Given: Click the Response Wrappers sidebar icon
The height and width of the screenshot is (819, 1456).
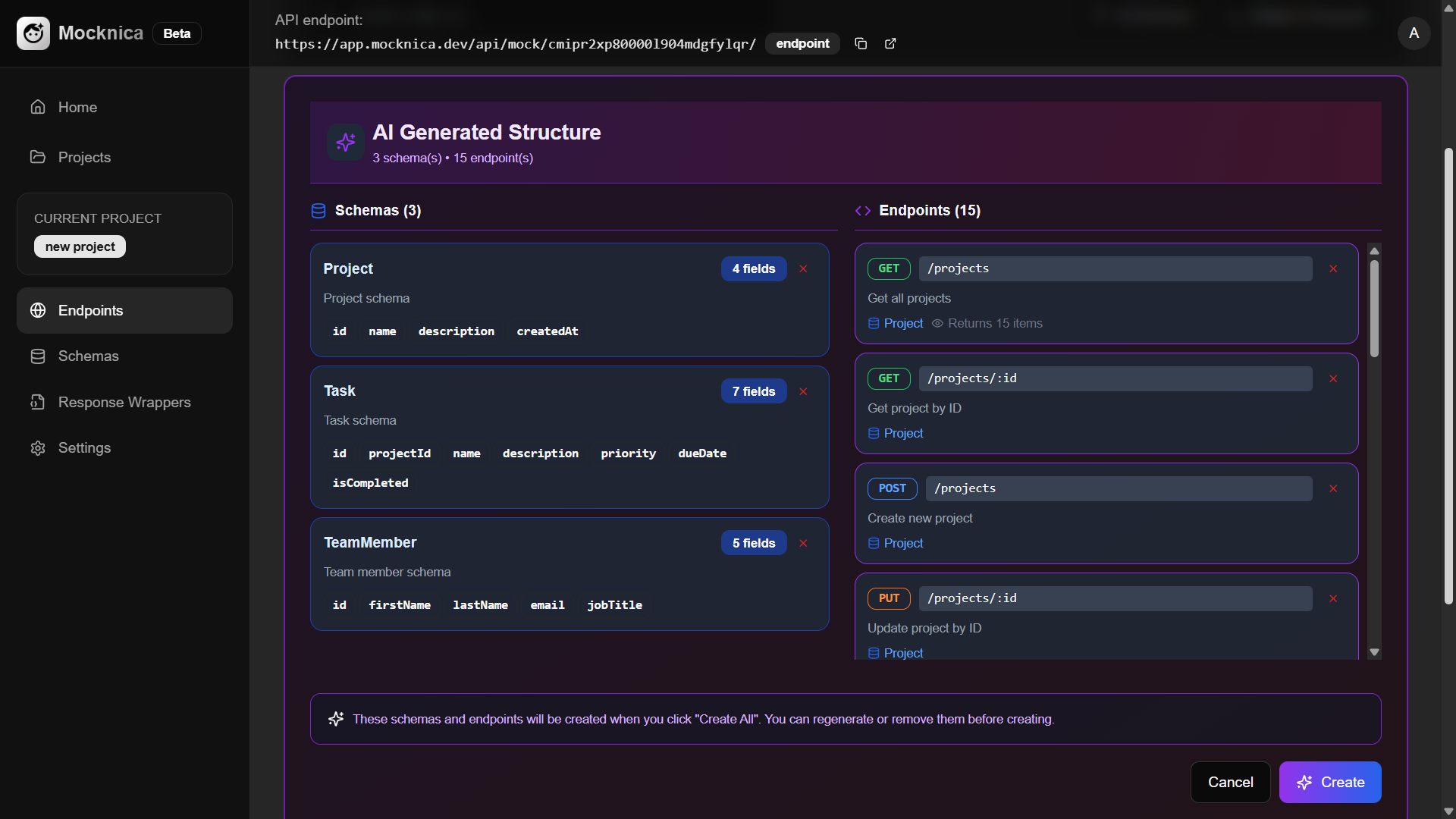Looking at the screenshot, I should point(38,402).
